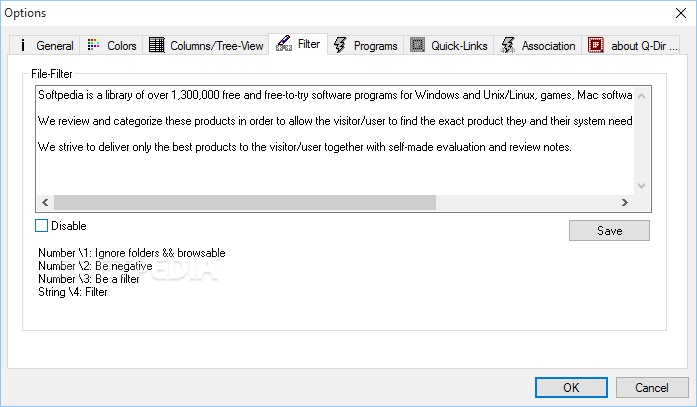
Task: Click the about Q-Dir red icon
Action: (596, 45)
